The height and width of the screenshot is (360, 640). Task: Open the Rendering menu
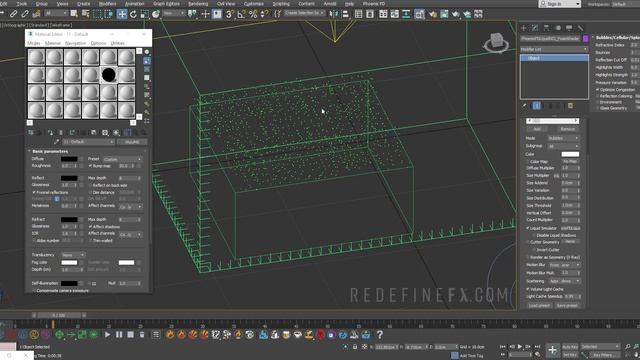pyautogui.click(x=198, y=4)
